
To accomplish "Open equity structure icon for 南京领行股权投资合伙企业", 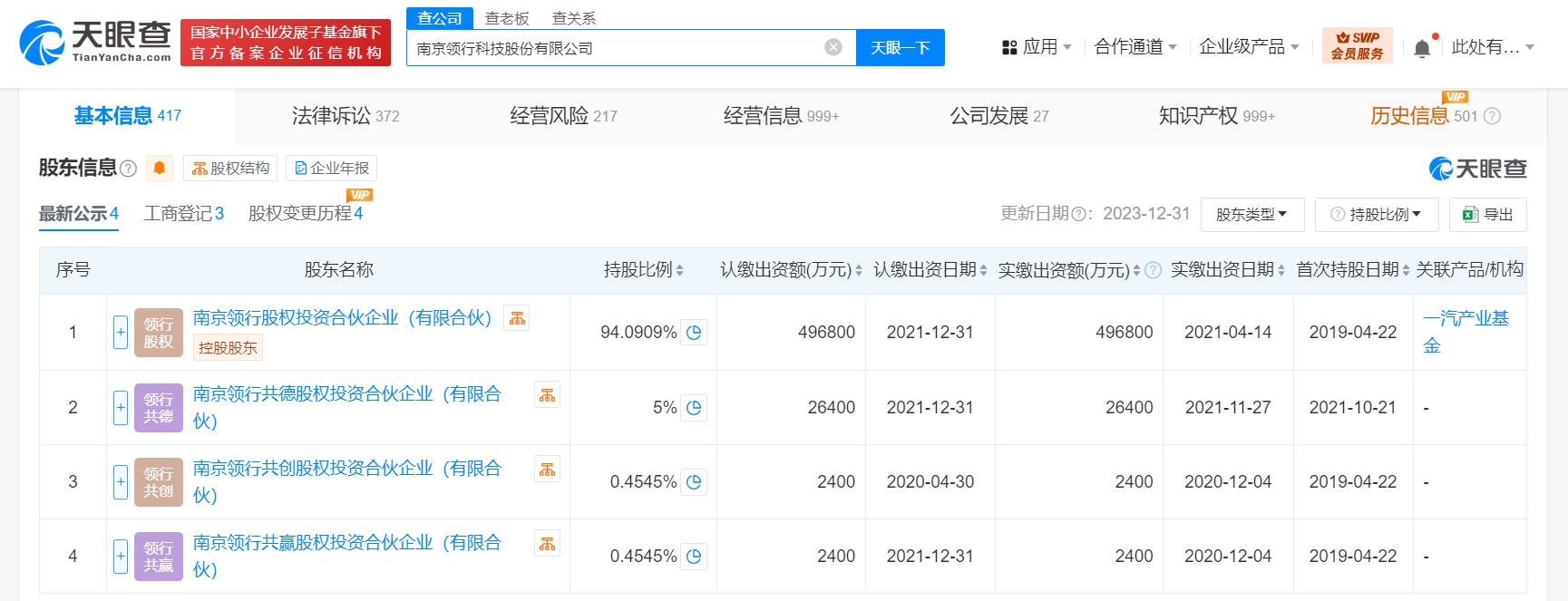I will 517,318.
